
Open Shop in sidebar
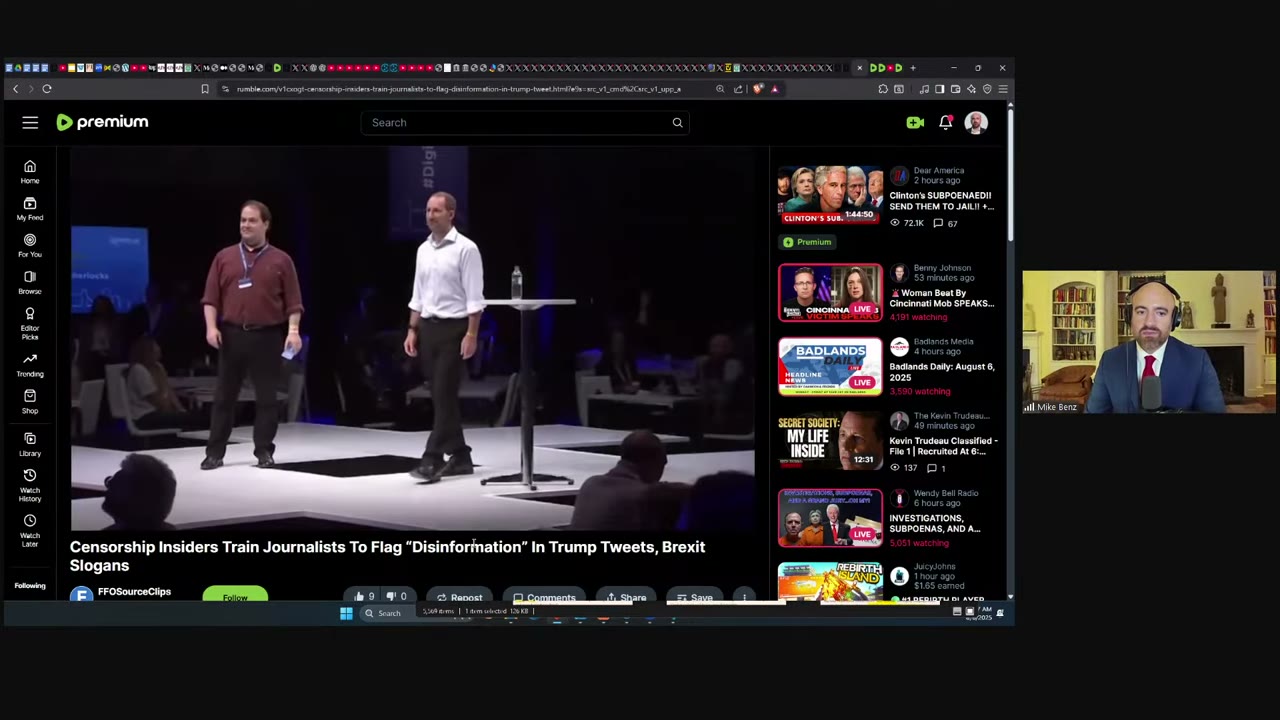30,402
